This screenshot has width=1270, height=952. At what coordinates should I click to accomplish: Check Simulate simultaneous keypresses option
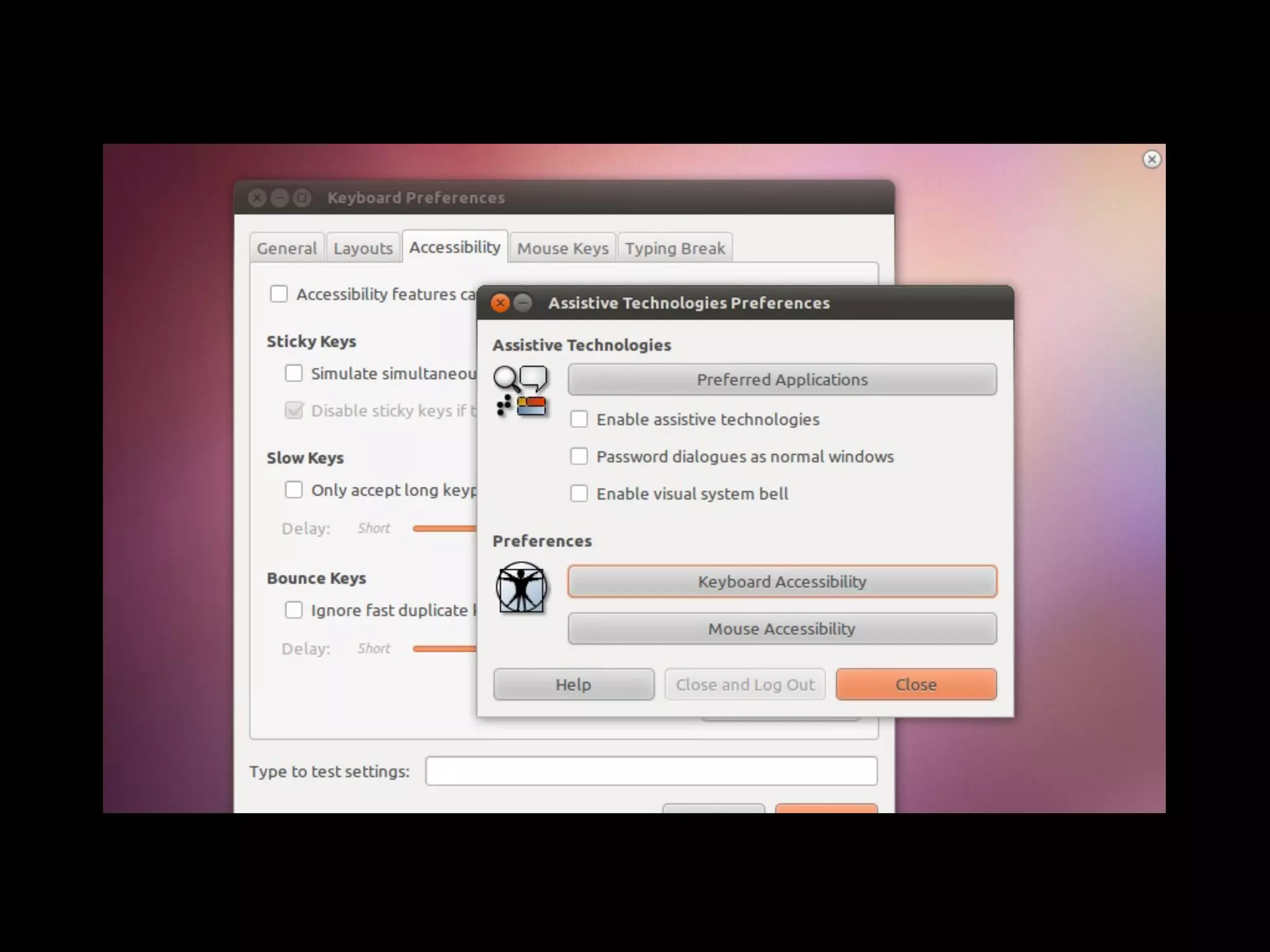294,374
